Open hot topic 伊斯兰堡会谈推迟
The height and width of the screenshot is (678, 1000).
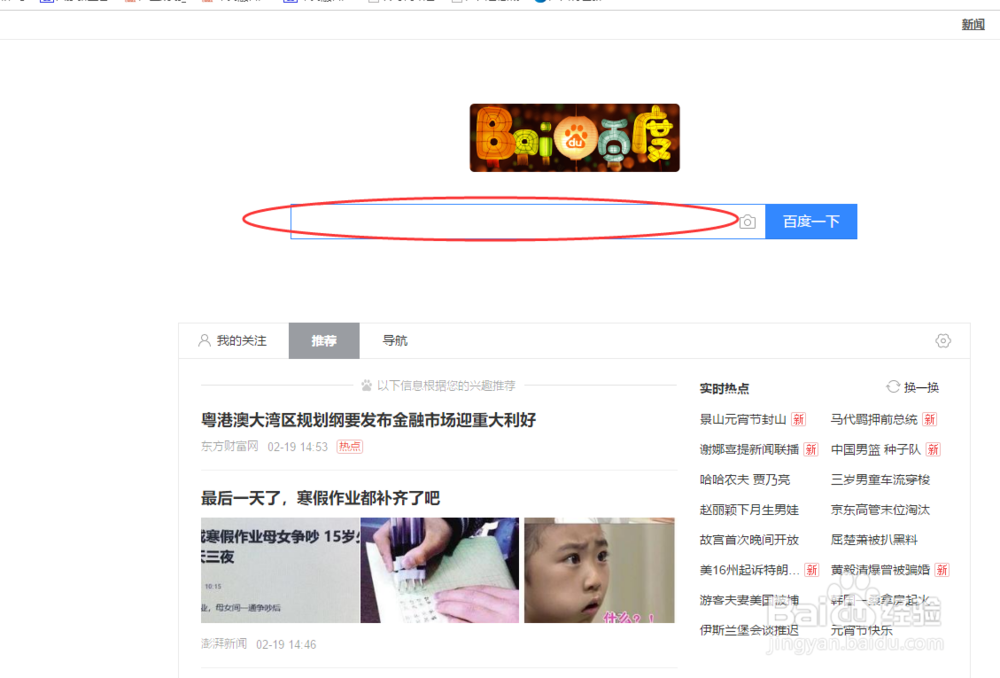(x=749, y=630)
